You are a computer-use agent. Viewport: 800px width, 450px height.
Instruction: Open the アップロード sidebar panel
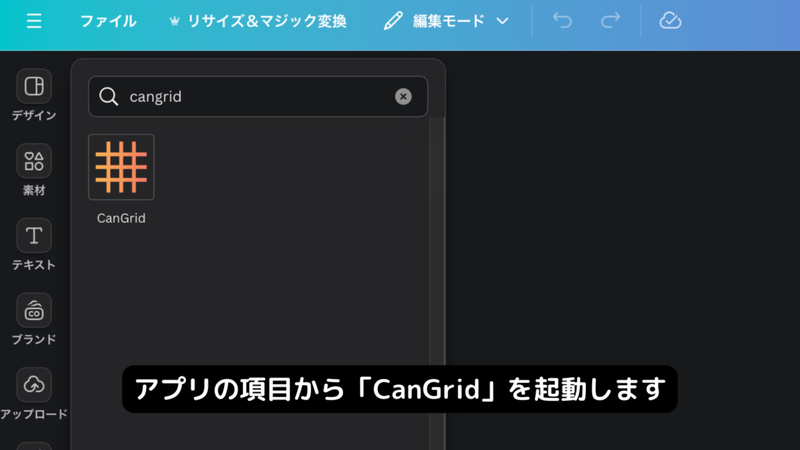click(34, 394)
